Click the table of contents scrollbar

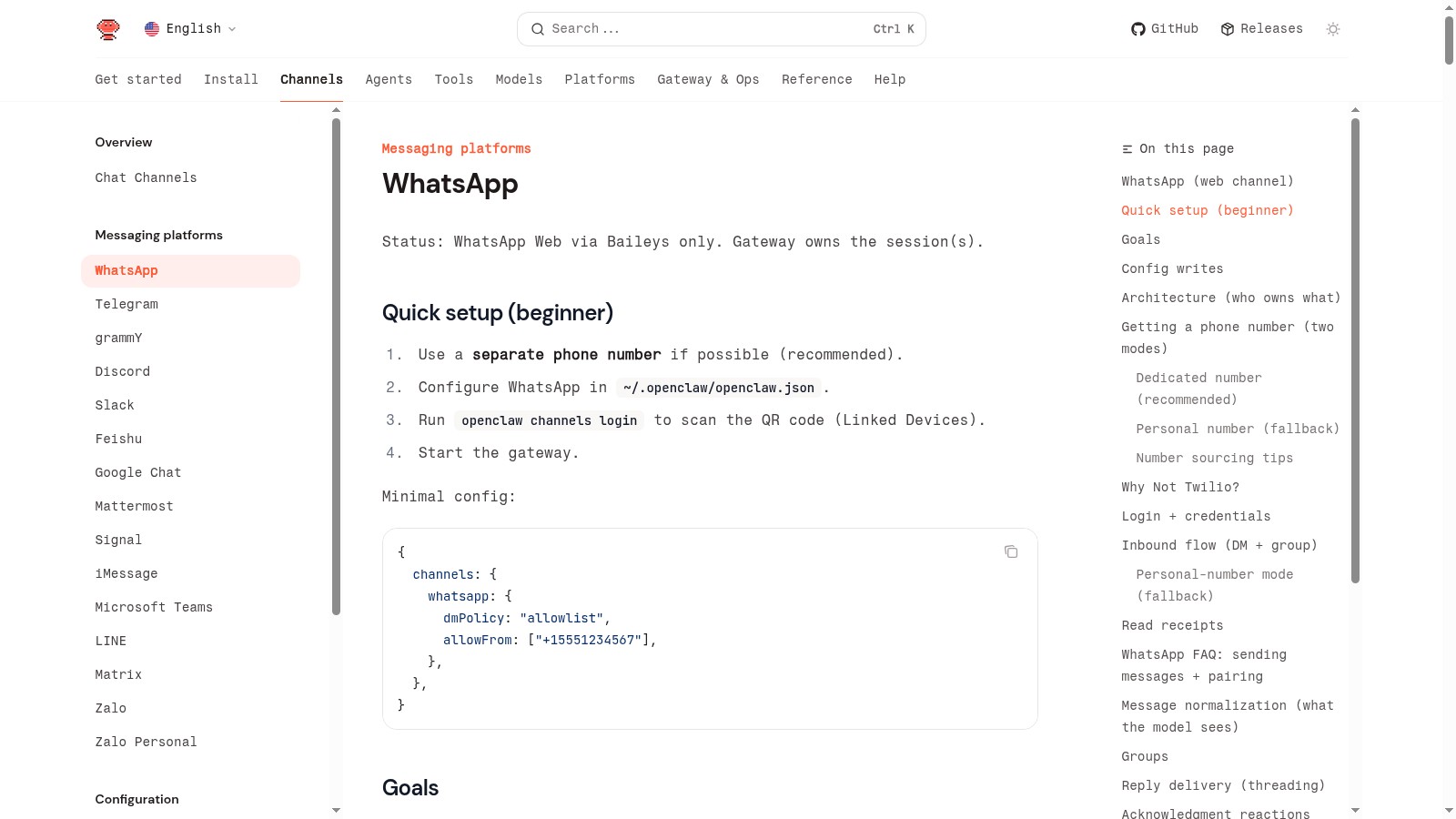(x=1355, y=350)
